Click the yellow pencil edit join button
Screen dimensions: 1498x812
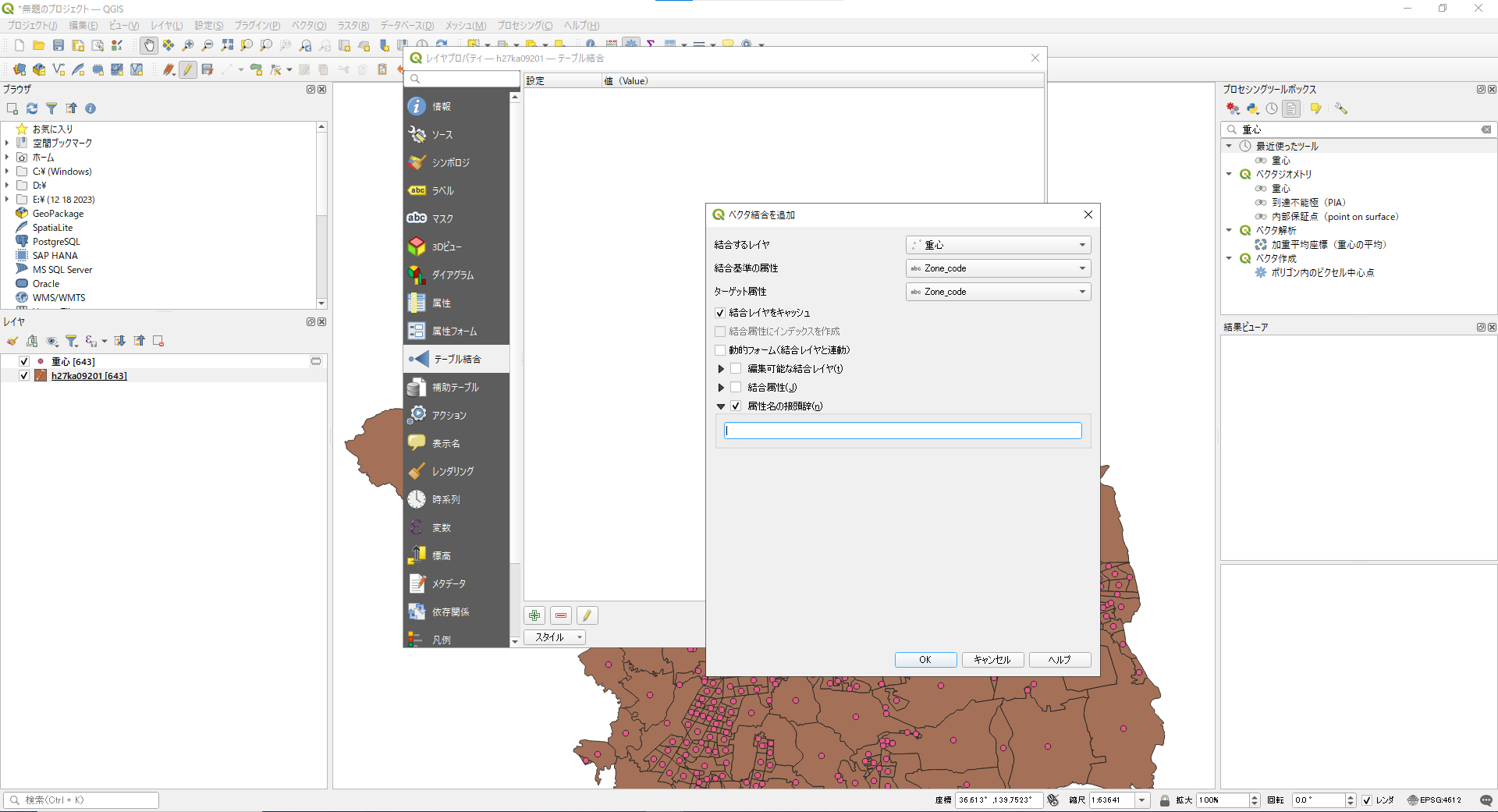[x=587, y=615]
